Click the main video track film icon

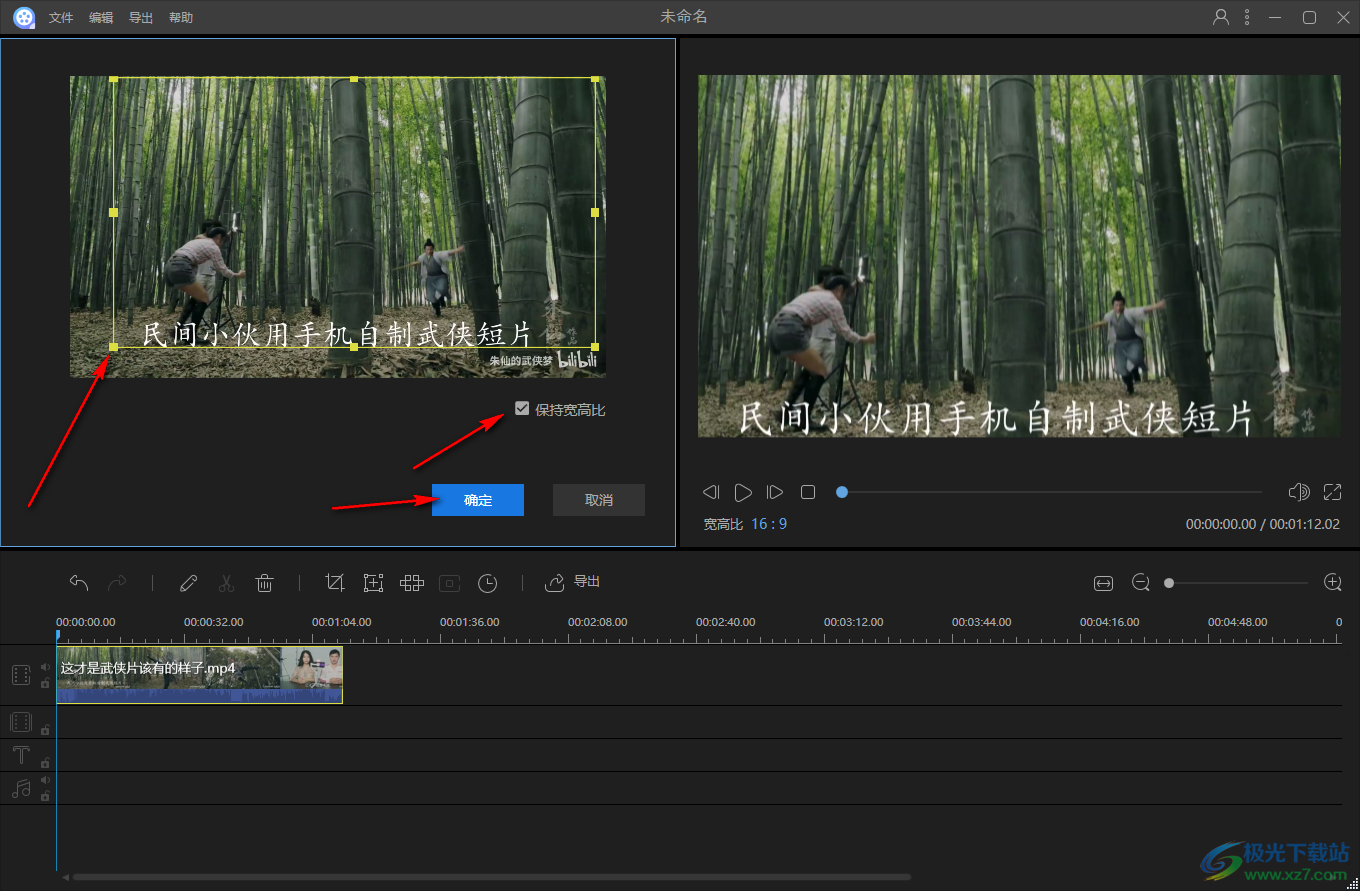pos(21,675)
